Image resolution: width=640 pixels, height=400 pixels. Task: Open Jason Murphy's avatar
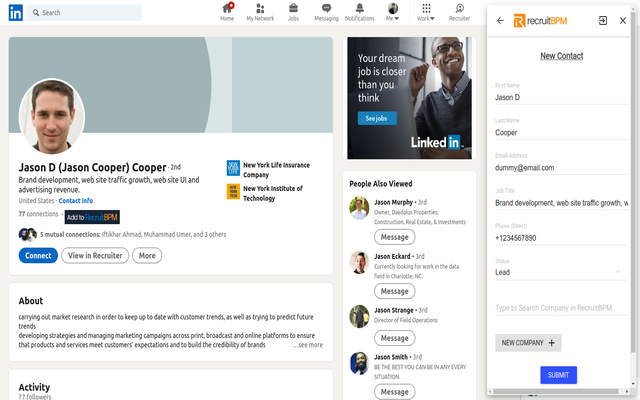pyautogui.click(x=359, y=208)
